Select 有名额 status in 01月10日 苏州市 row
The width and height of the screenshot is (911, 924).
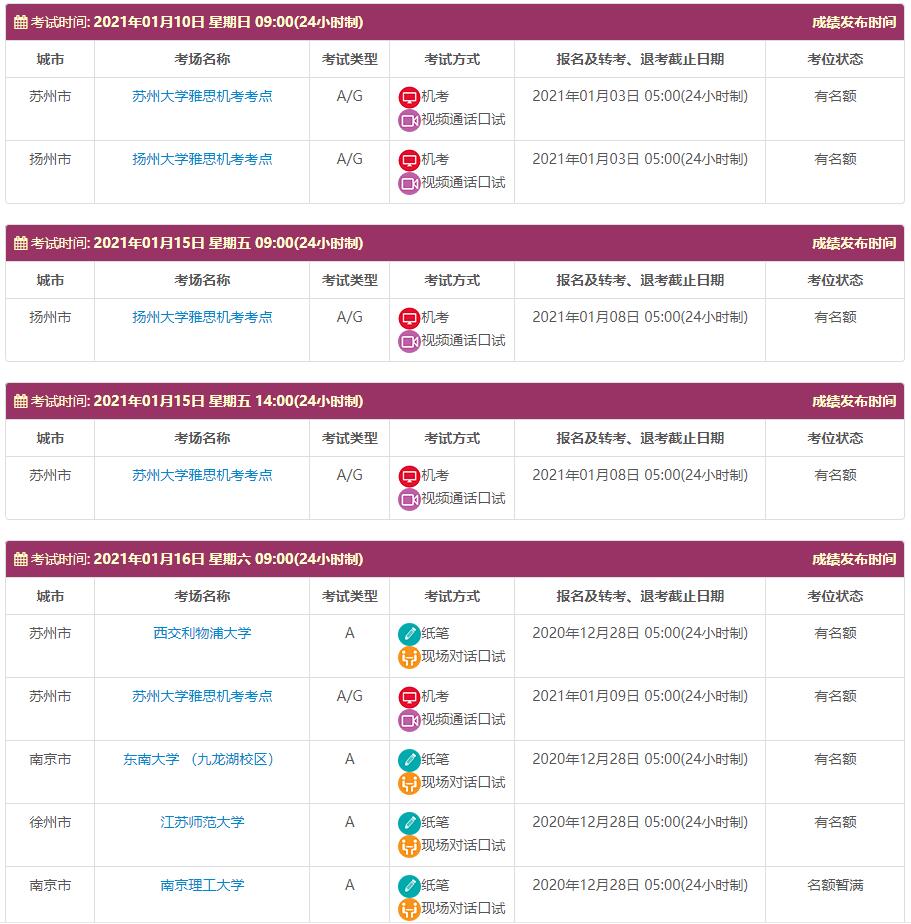pos(835,96)
